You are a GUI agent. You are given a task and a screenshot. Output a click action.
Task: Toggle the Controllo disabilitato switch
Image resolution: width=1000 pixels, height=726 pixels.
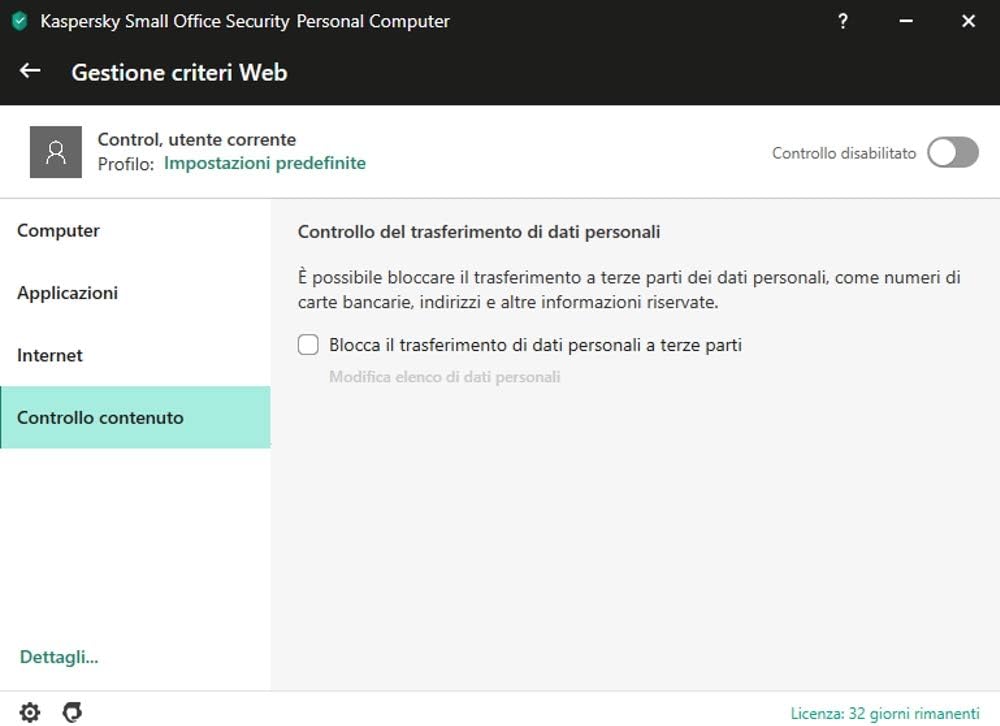[x=953, y=152]
